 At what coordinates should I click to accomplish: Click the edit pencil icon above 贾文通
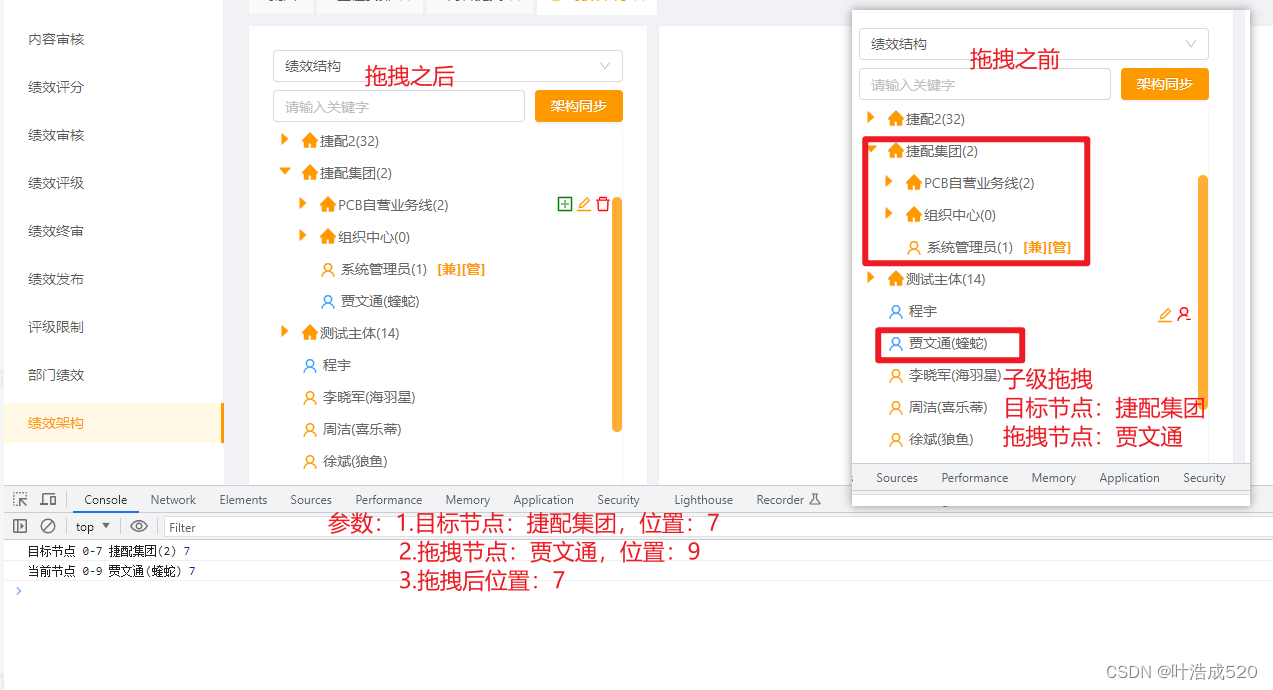[x=1163, y=313]
